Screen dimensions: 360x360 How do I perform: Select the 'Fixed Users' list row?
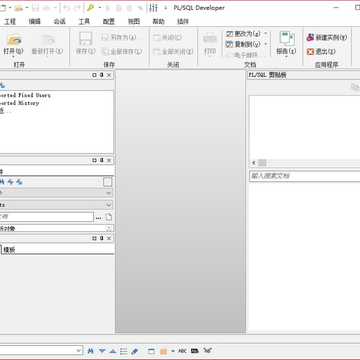click(x=25, y=95)
